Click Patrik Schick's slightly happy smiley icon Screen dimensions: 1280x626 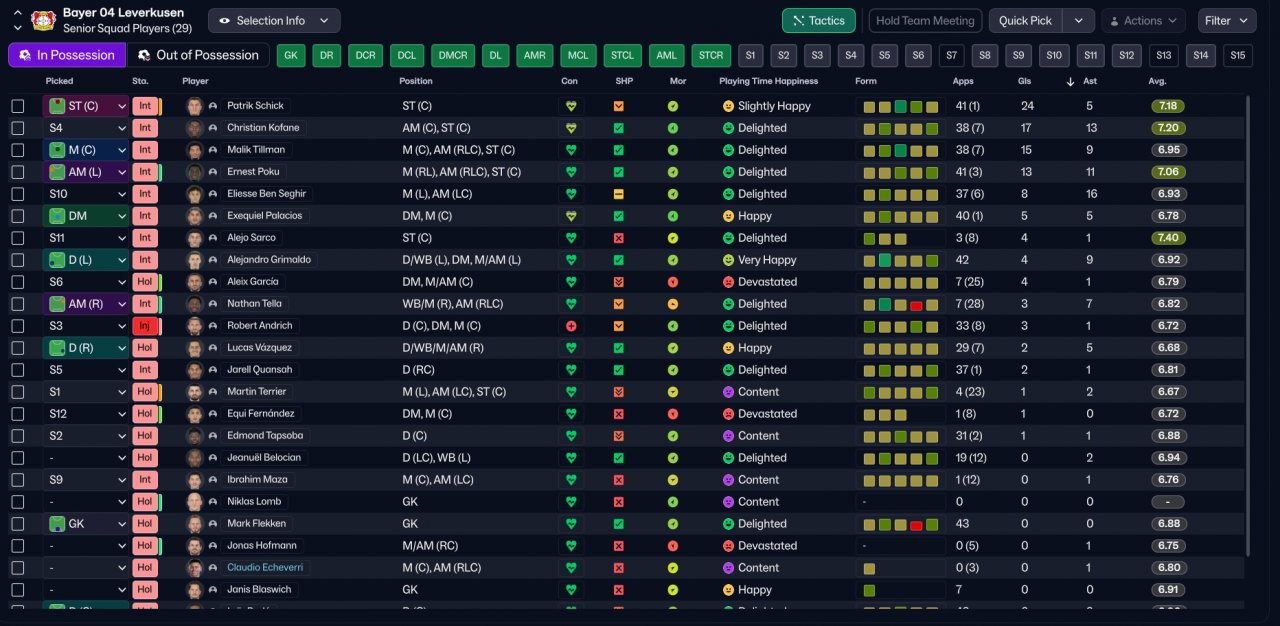click(x=728, y=106)
